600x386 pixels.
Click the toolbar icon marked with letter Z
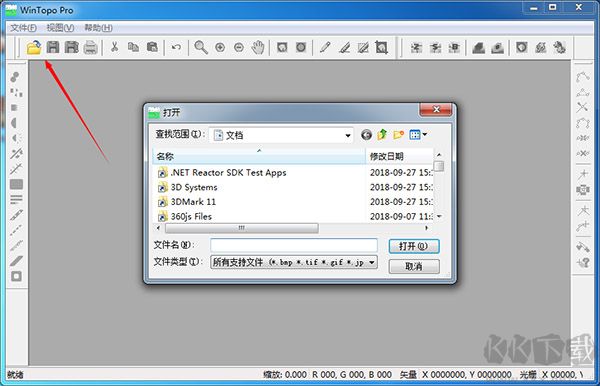pyautogui.click(x=417, y=47)
